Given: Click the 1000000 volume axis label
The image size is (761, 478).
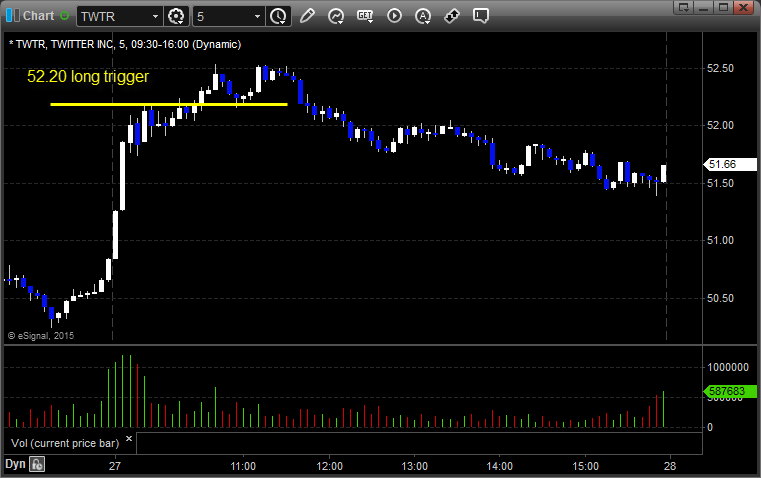Looking at the screenshot, I should click(x=728, y=367).
